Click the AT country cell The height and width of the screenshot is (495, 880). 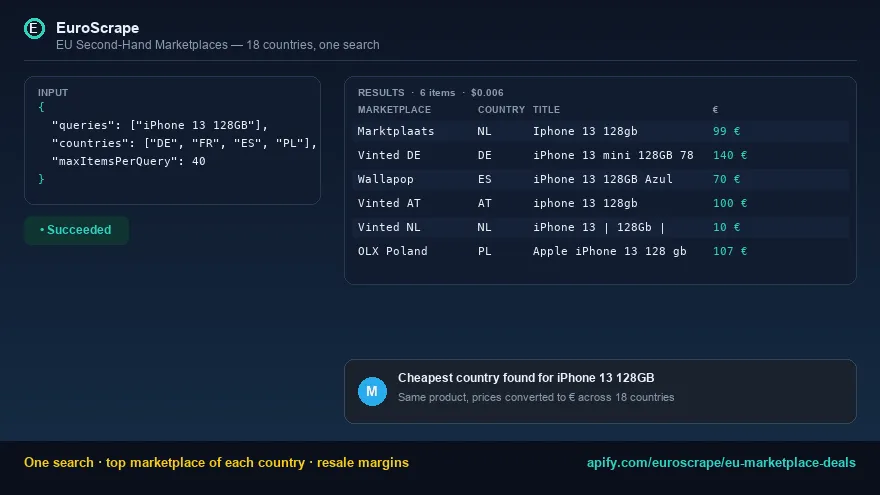(x=484, y=203)
